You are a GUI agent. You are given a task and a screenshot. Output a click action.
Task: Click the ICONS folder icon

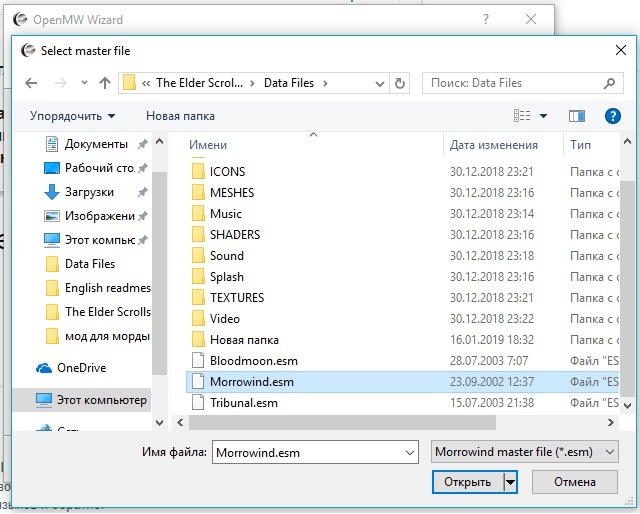click(x=198, y=171)
